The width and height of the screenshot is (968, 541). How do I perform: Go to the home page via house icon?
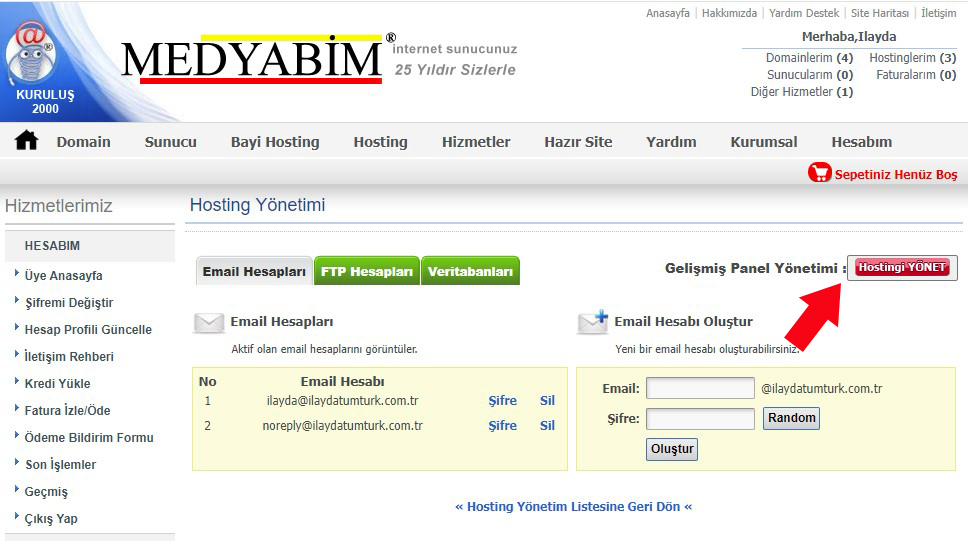coord(27,141)
